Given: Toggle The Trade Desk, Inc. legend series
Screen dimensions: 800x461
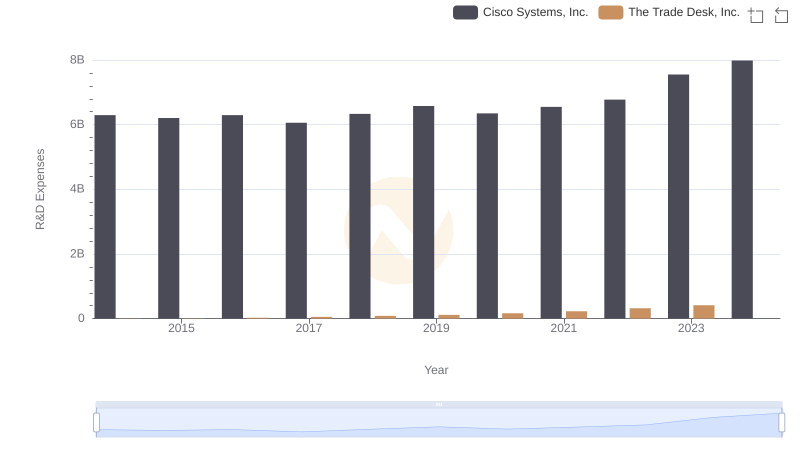Looking at the screenshot, I should point(669,12).
